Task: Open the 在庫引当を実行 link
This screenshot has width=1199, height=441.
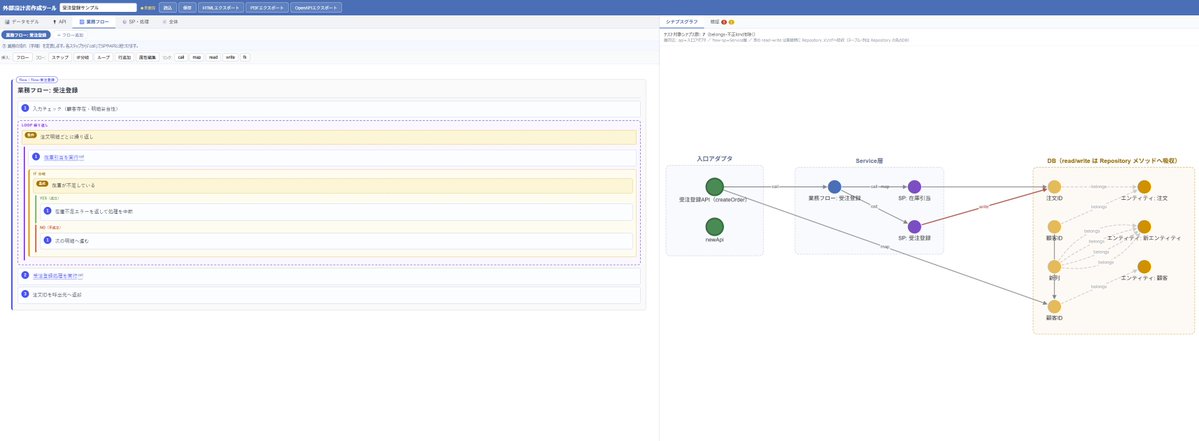Action: point(63,157)
